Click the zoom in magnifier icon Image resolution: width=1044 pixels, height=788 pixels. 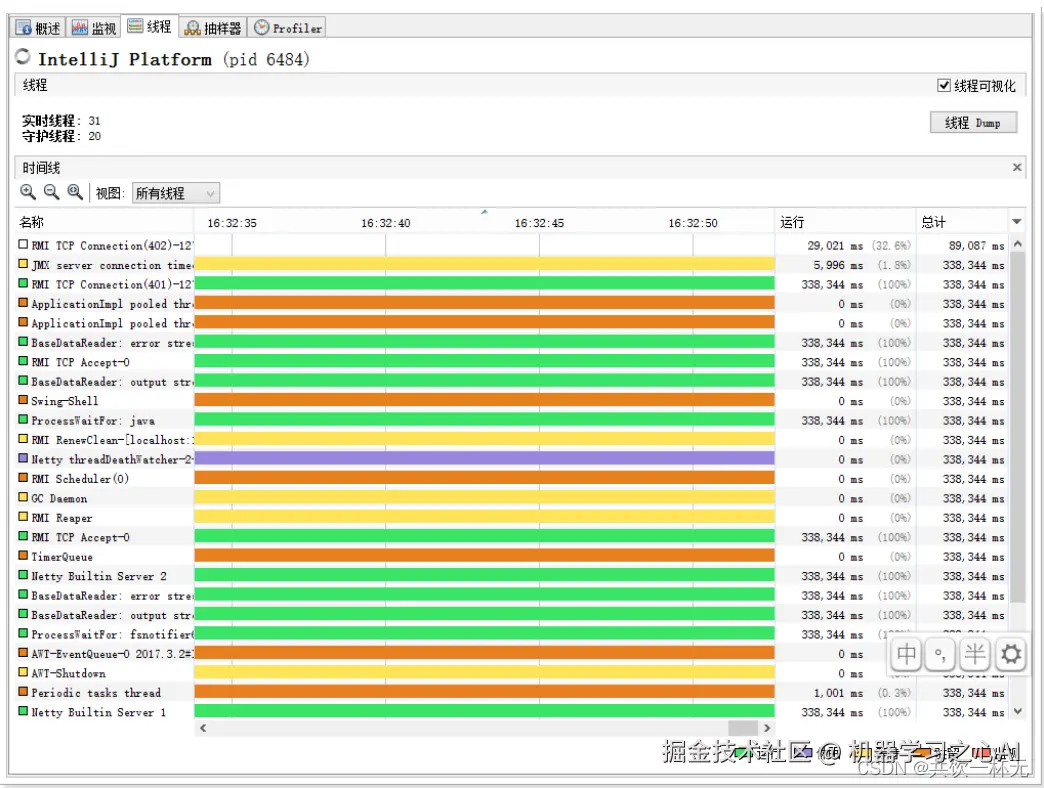coord(28,192)
